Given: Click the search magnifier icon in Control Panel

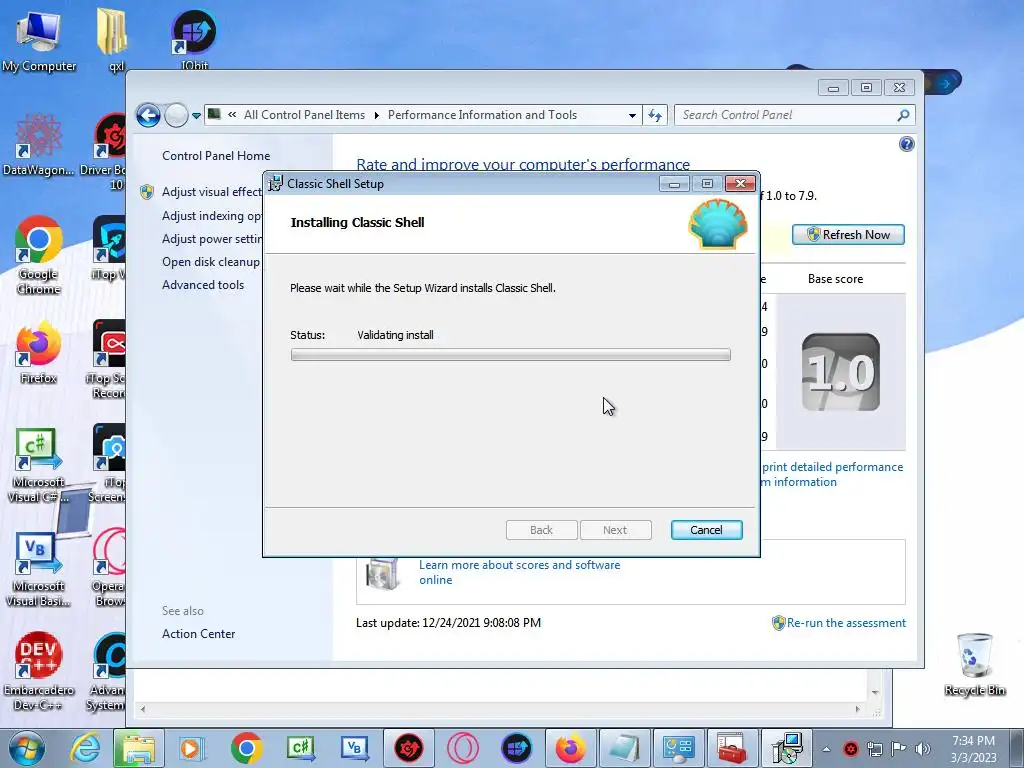Looking at the screenshot, I should point(903,115).
